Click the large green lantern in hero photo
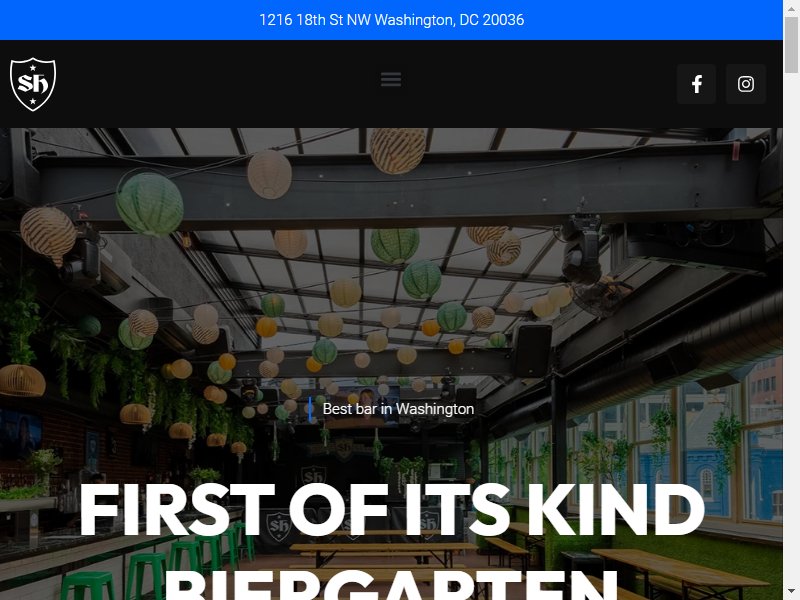Image resolution: width=800 pixels, height=600 pixels. (x=149, y=204)
